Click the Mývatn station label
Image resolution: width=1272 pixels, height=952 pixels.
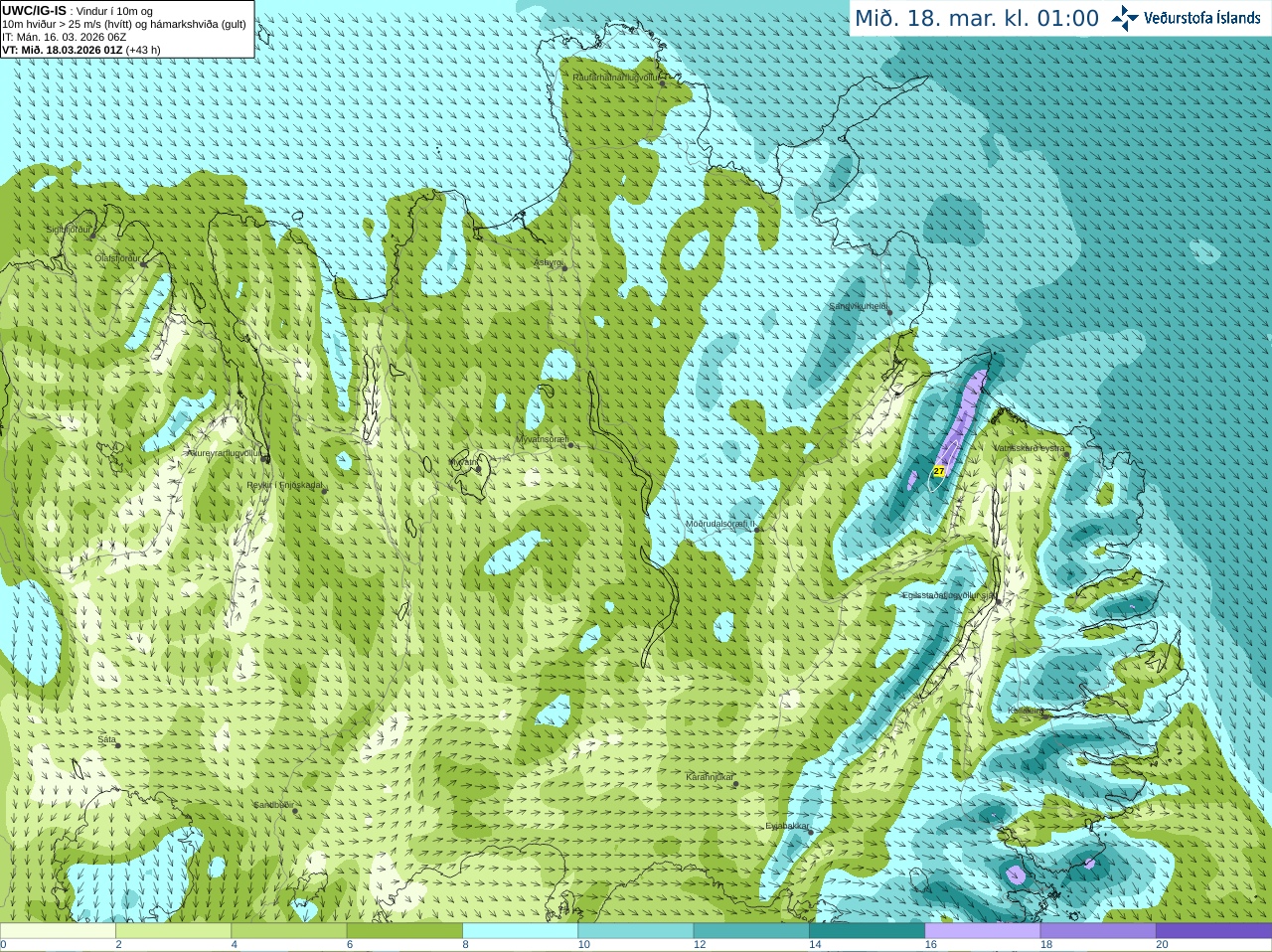coord(462,462)
